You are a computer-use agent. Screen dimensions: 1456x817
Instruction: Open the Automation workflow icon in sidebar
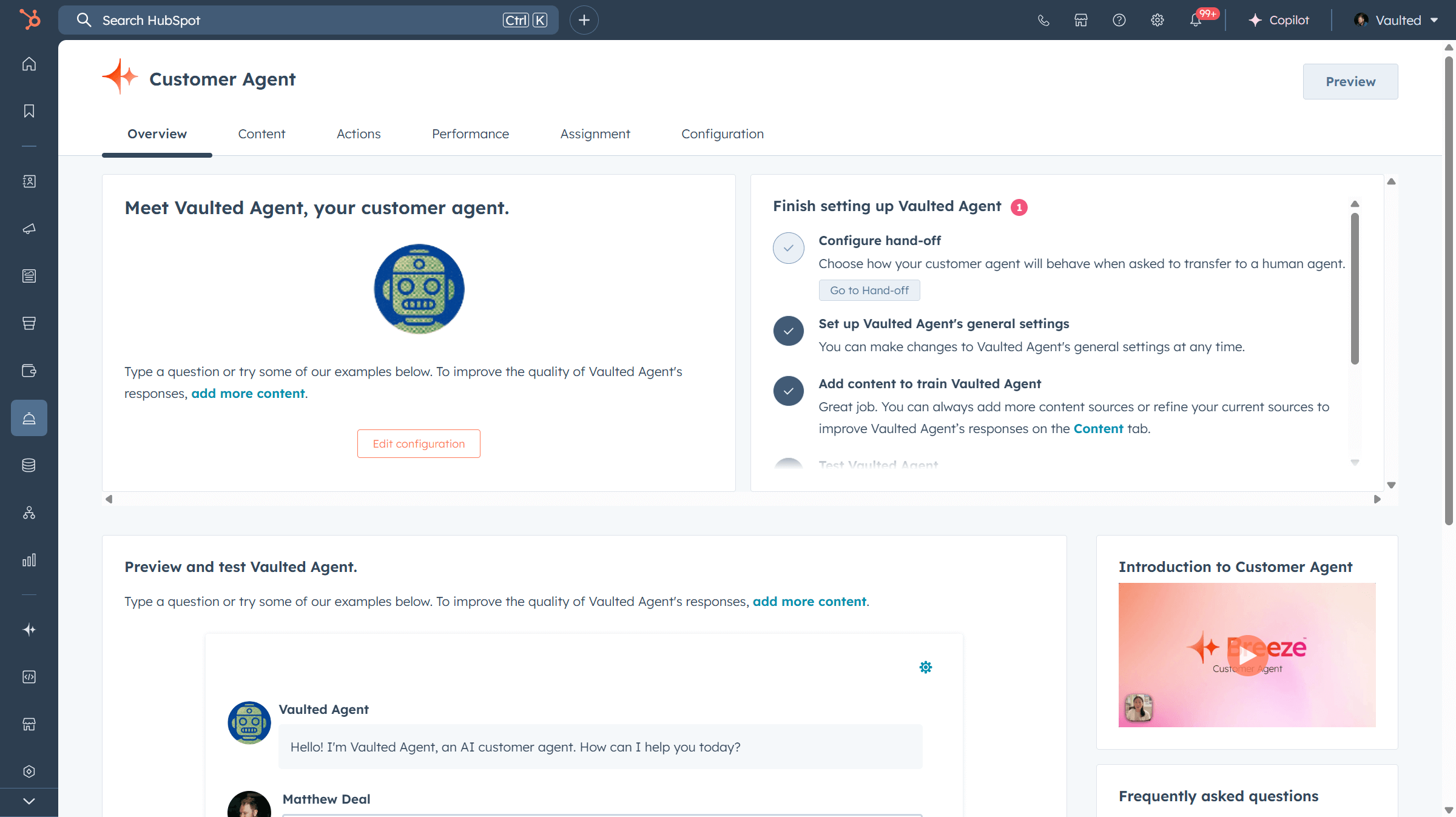pyautogui.click(x=29, y=513)
